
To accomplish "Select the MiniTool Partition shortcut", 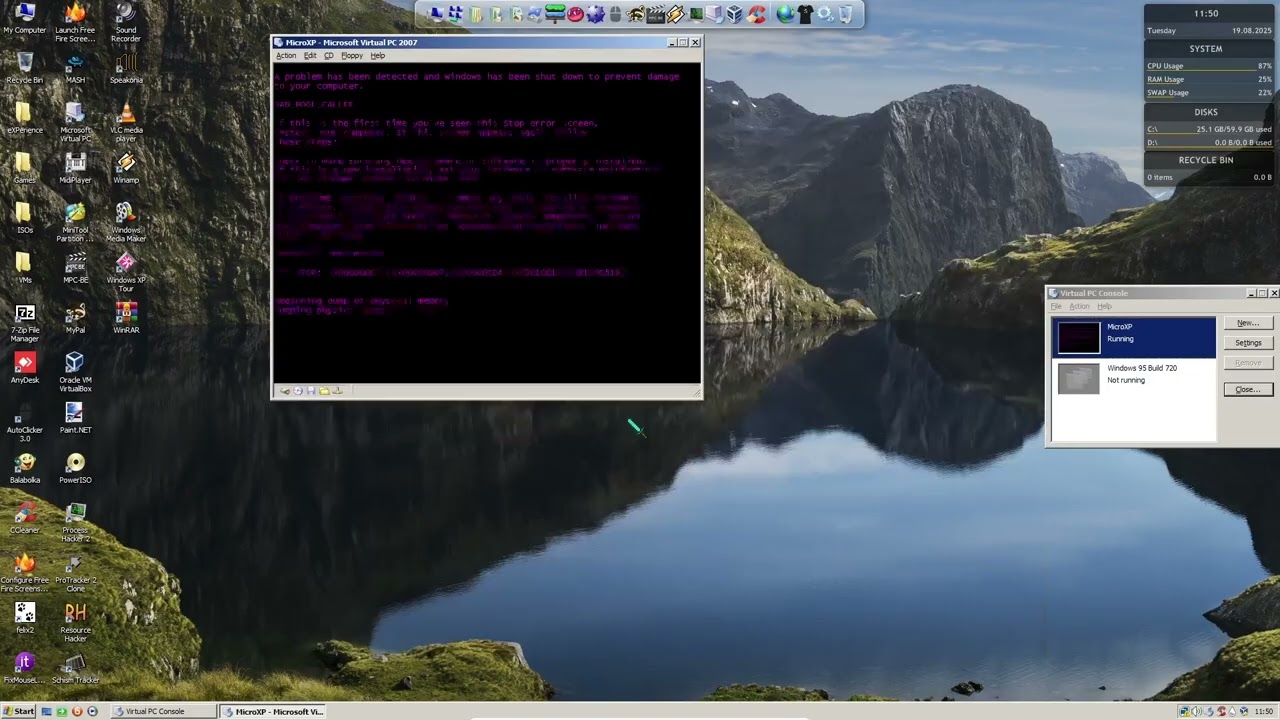I will [75, 222].
